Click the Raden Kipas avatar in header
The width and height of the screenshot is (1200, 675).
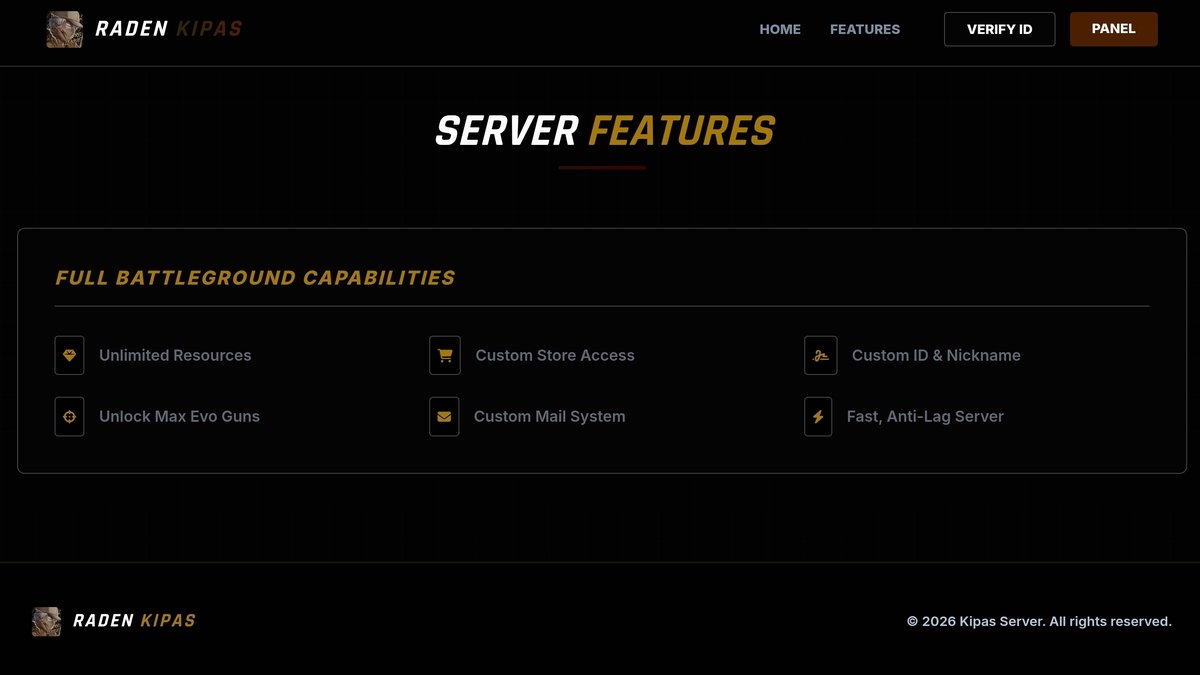pos(64,29)
